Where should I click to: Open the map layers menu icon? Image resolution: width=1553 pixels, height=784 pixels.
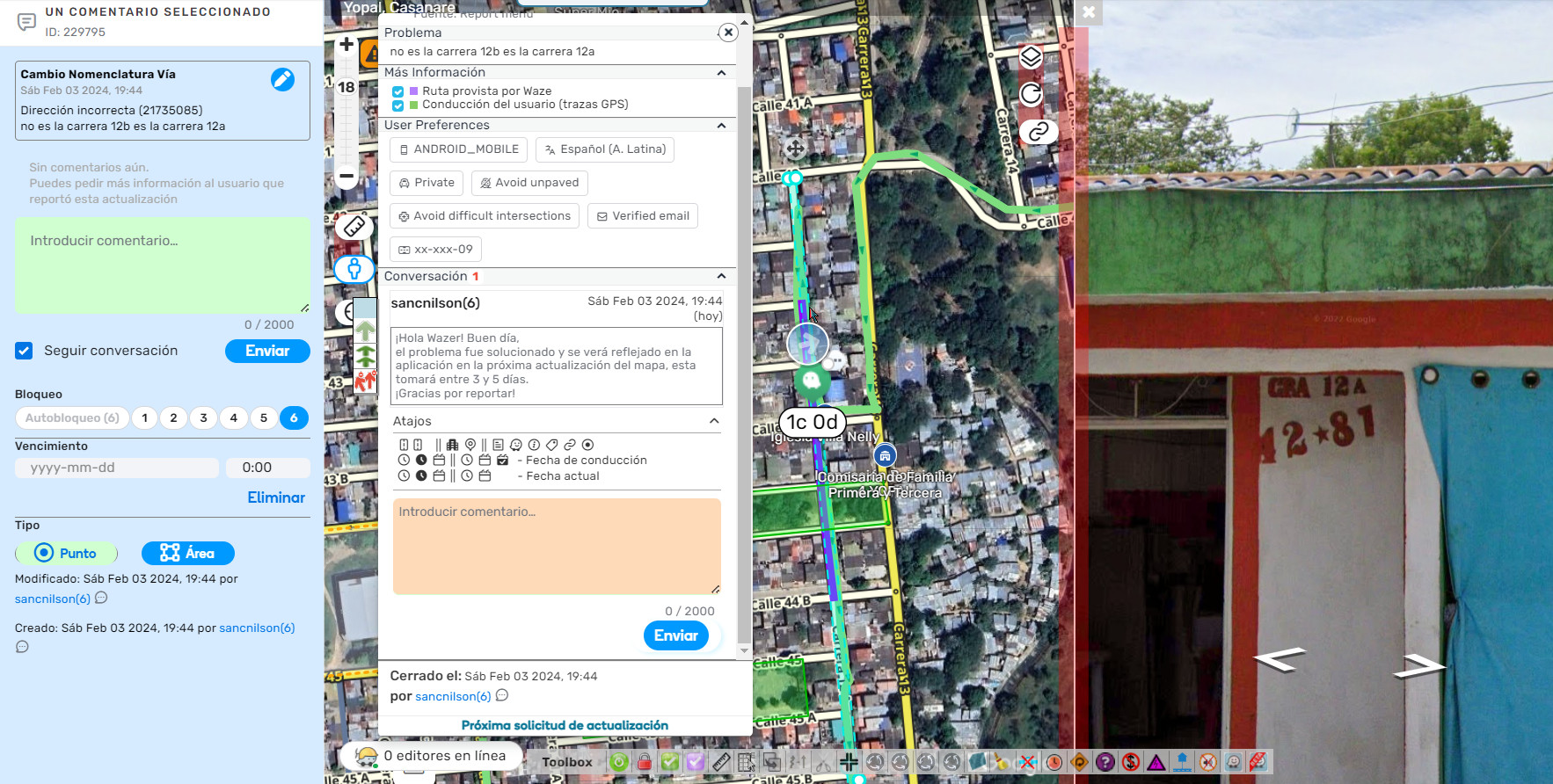click(1031, 57)
